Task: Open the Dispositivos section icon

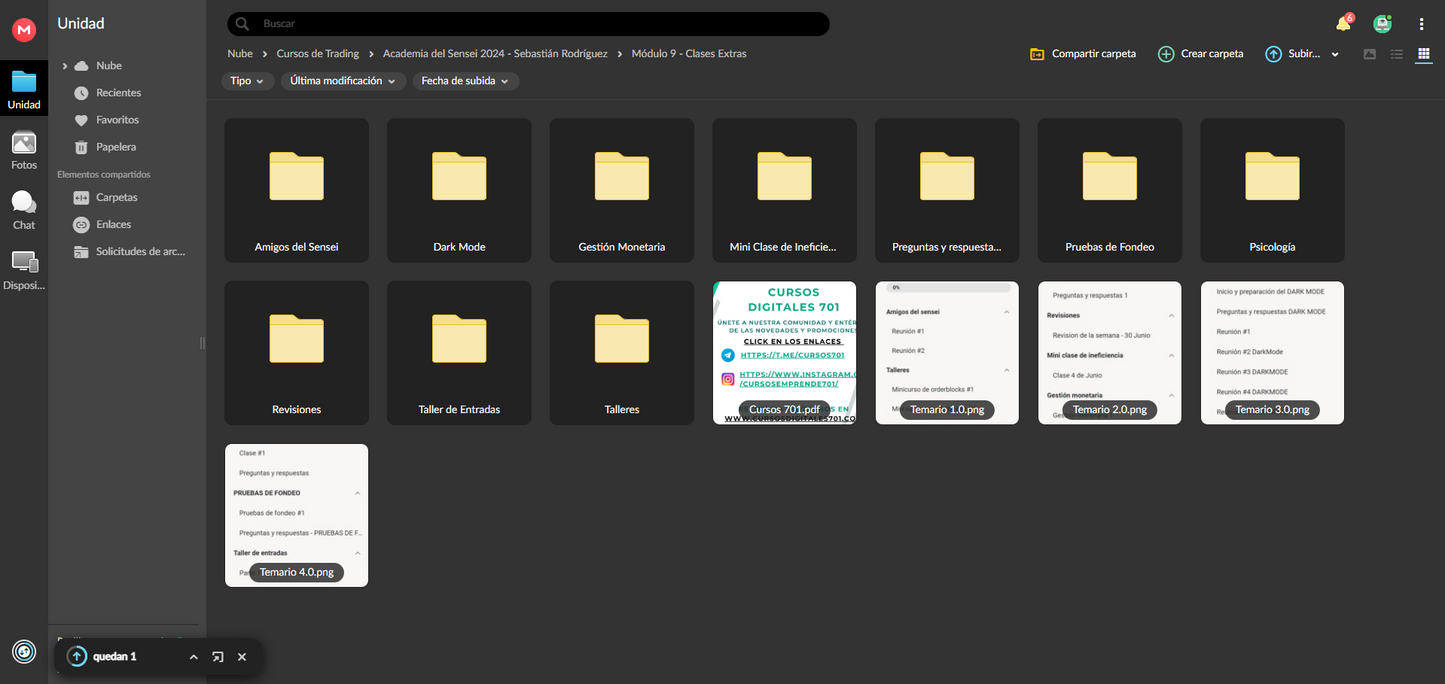Action: pyautogui.click(x=24, y=270)
